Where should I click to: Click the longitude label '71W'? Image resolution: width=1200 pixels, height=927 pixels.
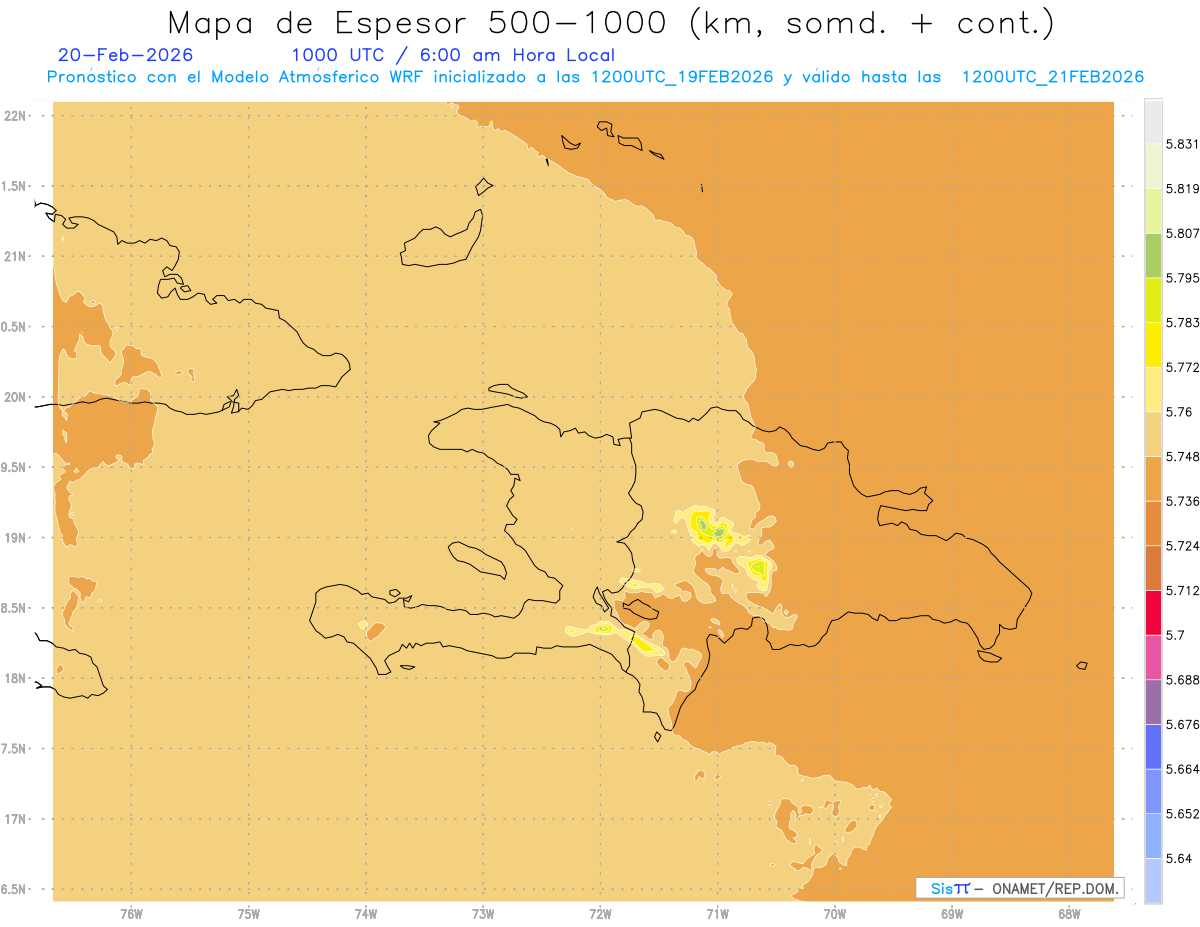click(x=717, y=913)
